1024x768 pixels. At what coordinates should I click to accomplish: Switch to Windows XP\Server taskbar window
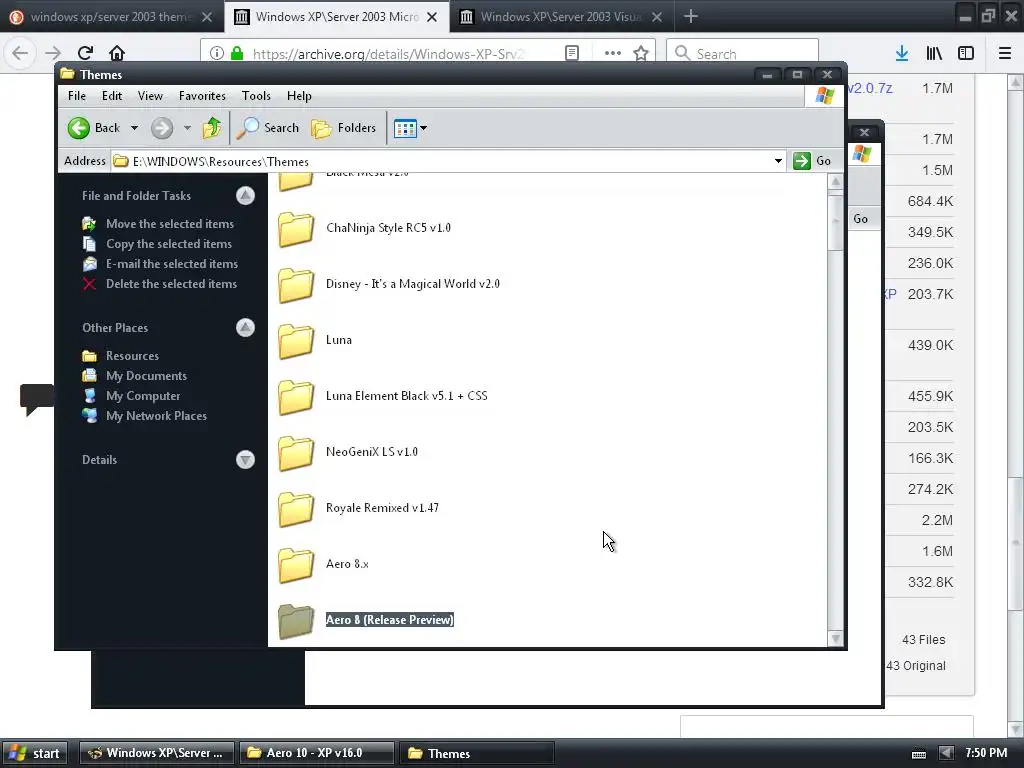(x=157, y=753)
